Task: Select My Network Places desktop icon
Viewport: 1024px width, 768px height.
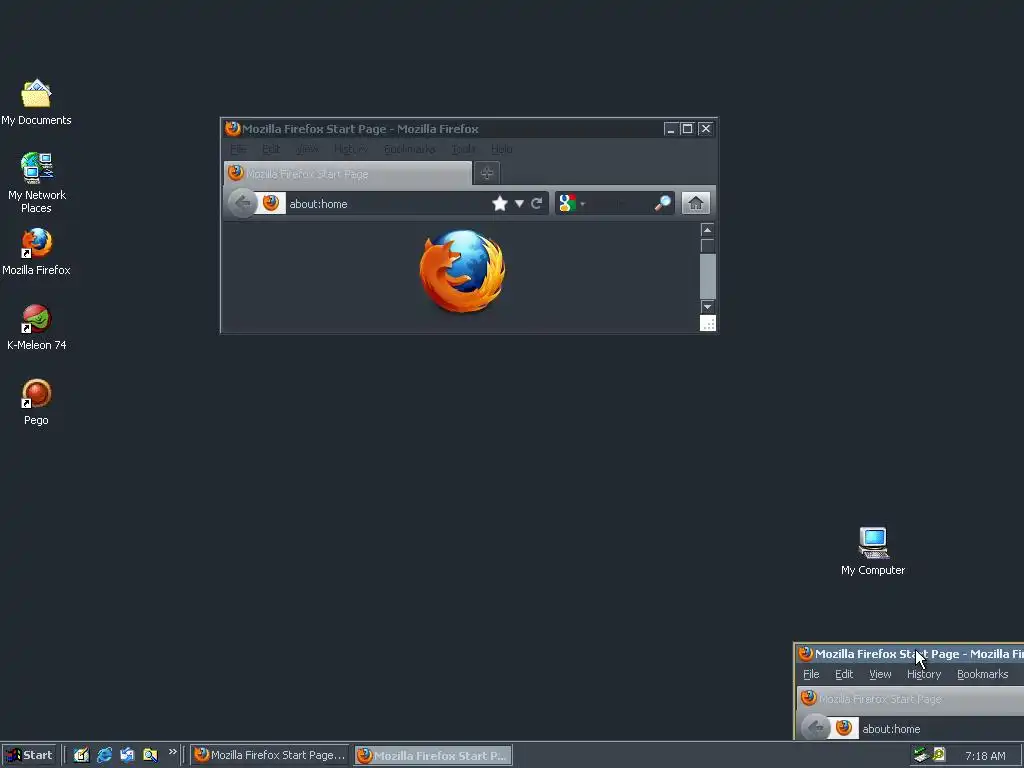Action: pyautogui.click(x=37, y=182)
